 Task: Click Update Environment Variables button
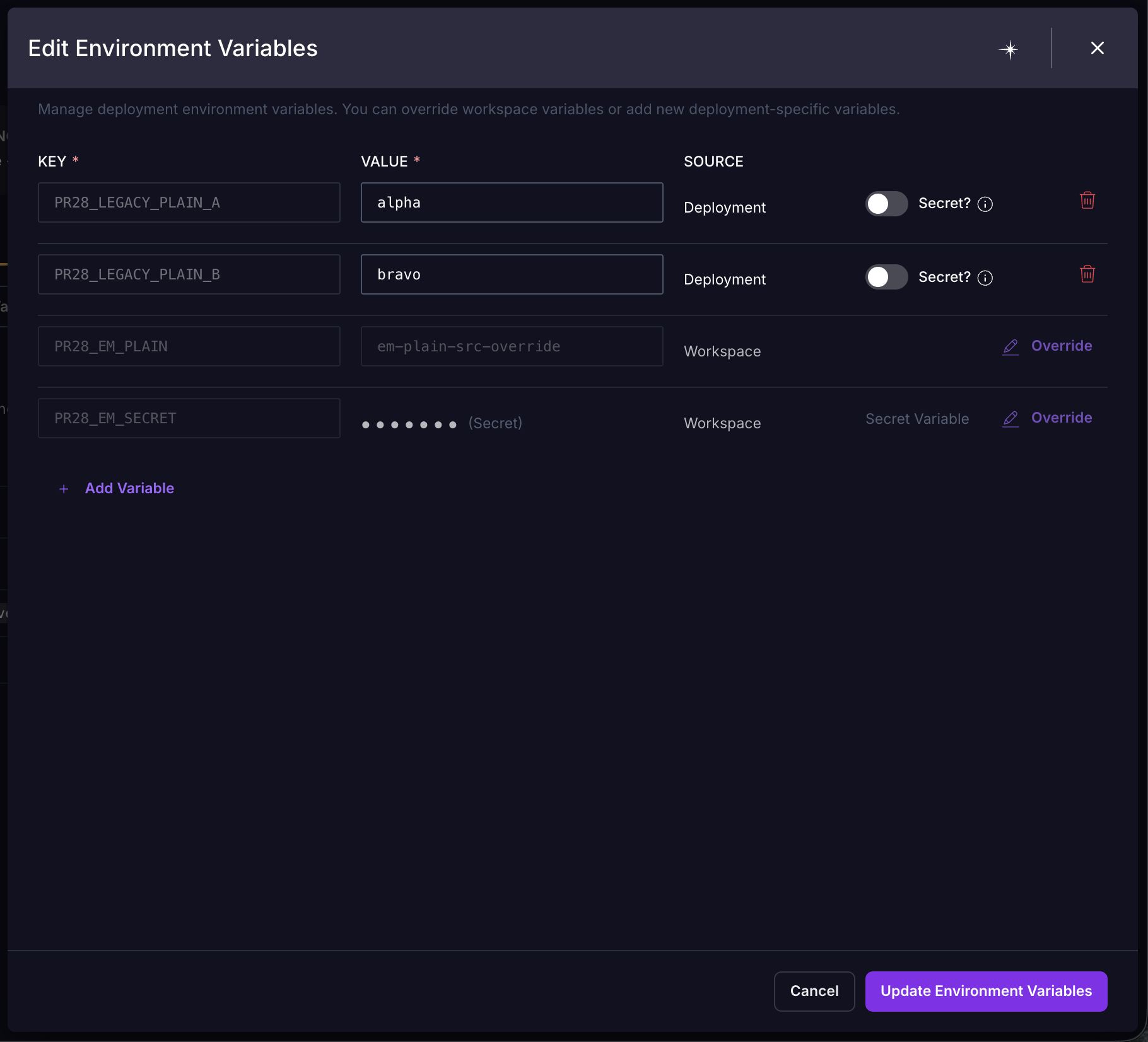(x=986, y=991)
